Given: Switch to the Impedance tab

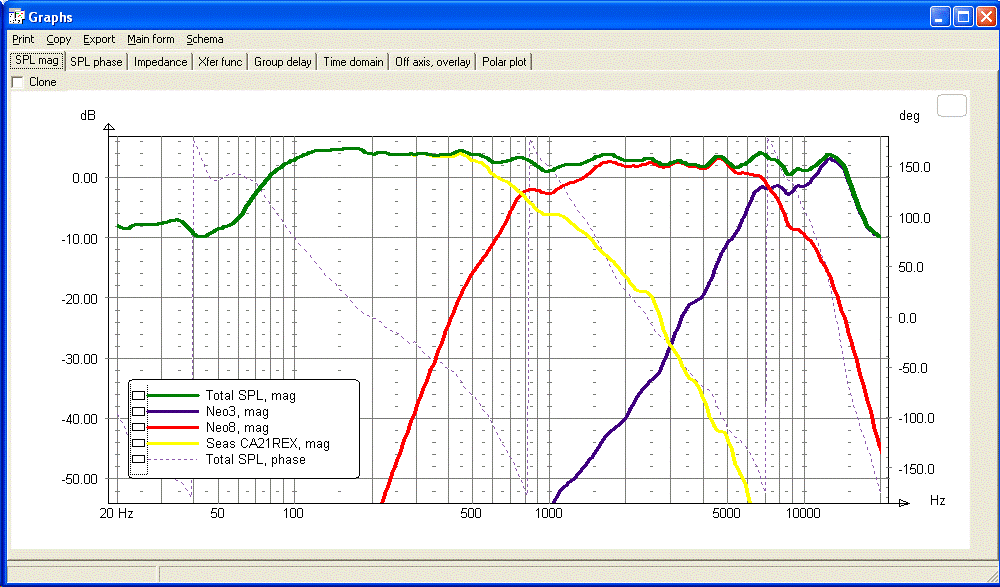Looking at the screenshot, I should pyautogui.click(x=161, y=62).
